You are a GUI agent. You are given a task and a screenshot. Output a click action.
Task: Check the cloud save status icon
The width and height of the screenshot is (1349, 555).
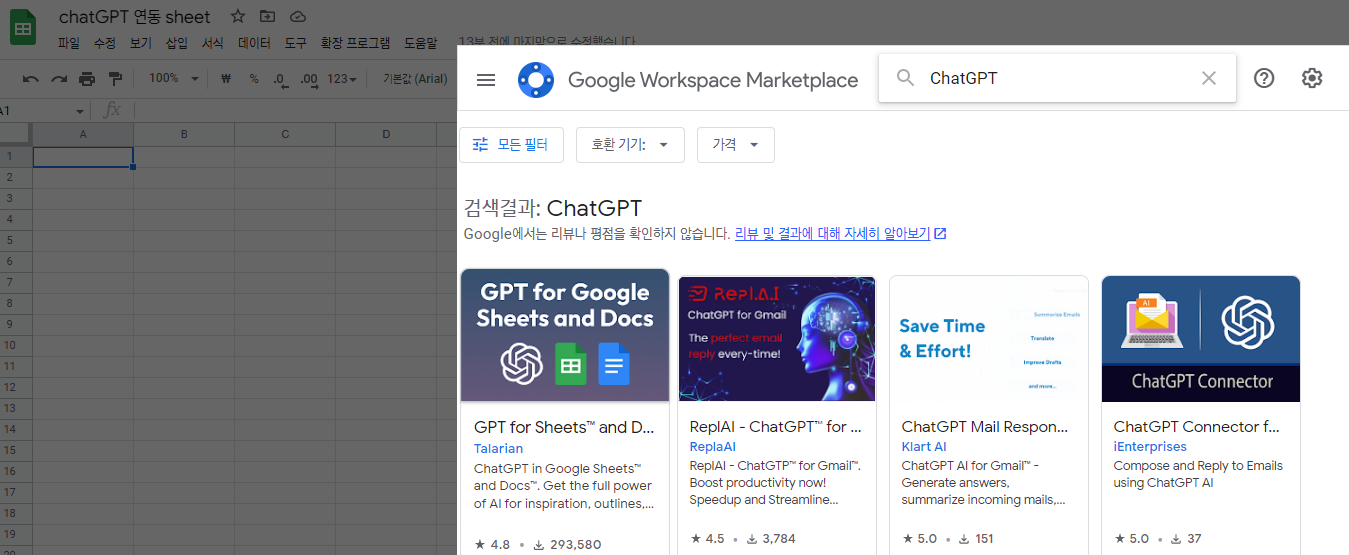(x=297, y=16)
